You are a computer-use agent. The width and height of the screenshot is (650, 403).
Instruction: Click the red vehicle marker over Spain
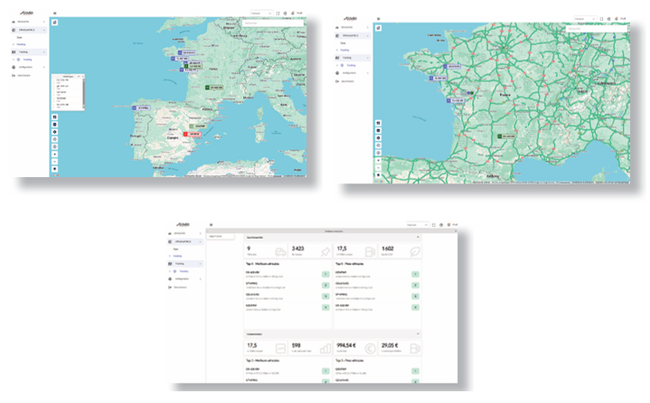coord(192,134)
